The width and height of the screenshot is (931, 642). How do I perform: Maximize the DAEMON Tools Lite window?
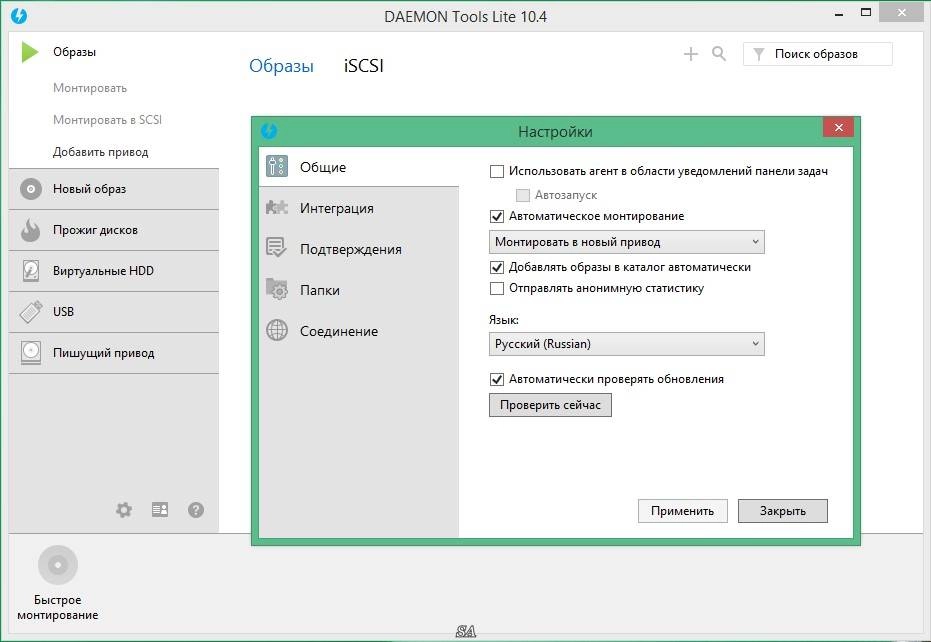(x=866, y=12)
